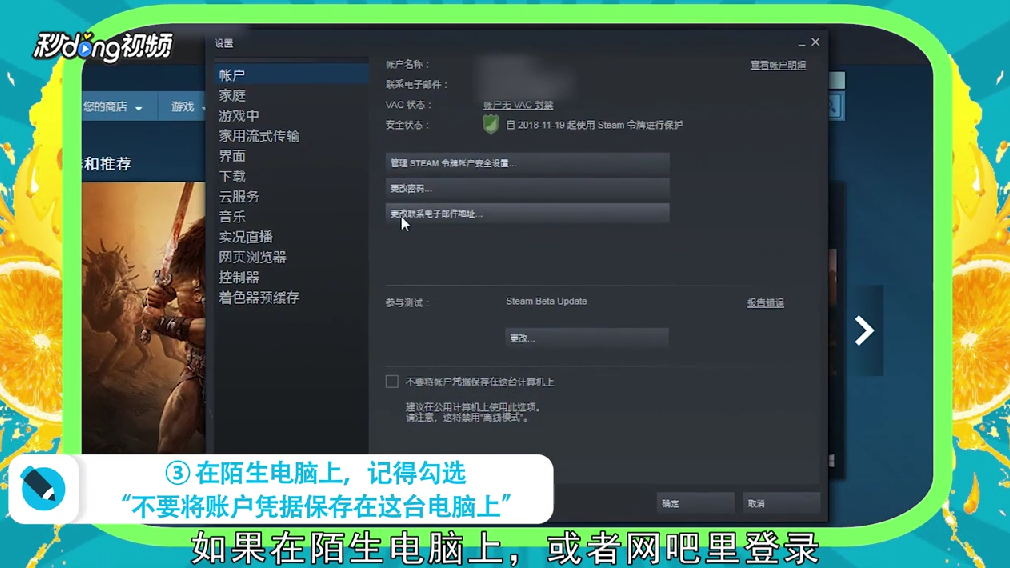This screenshot has width=1010, height=568.
Task: Open the 云服务 settings category
Action: click(239, 196)
